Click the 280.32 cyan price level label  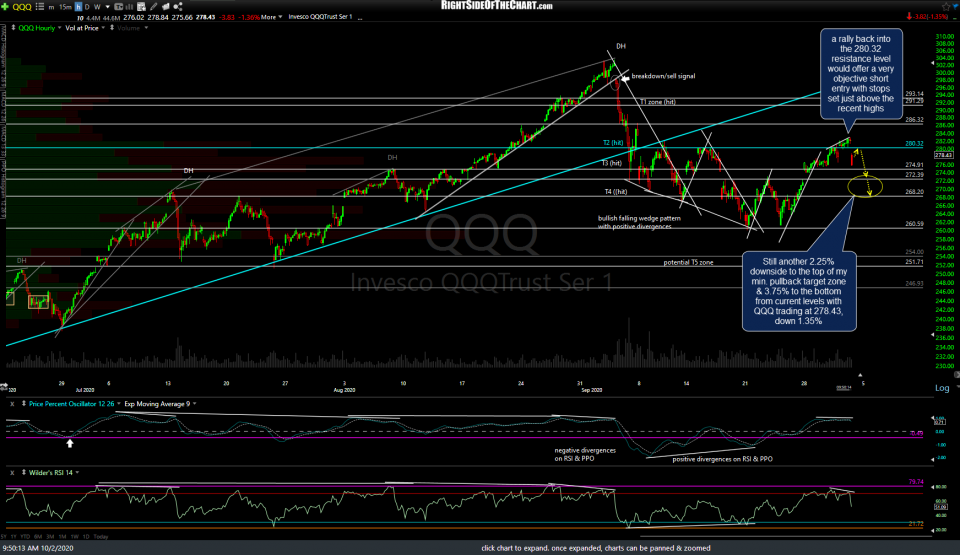(x=914, y=144)
